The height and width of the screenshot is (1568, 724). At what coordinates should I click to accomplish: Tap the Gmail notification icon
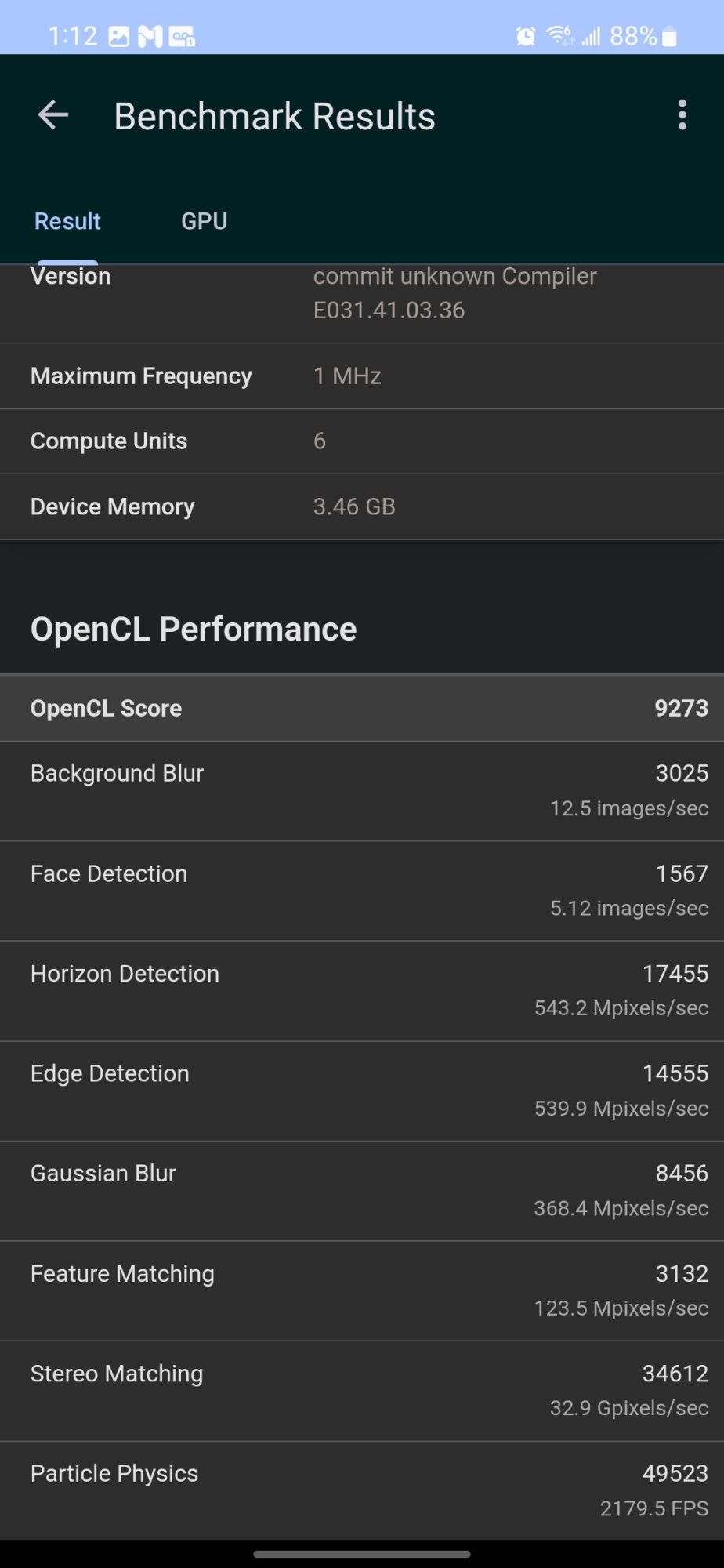tap(150, 36)
